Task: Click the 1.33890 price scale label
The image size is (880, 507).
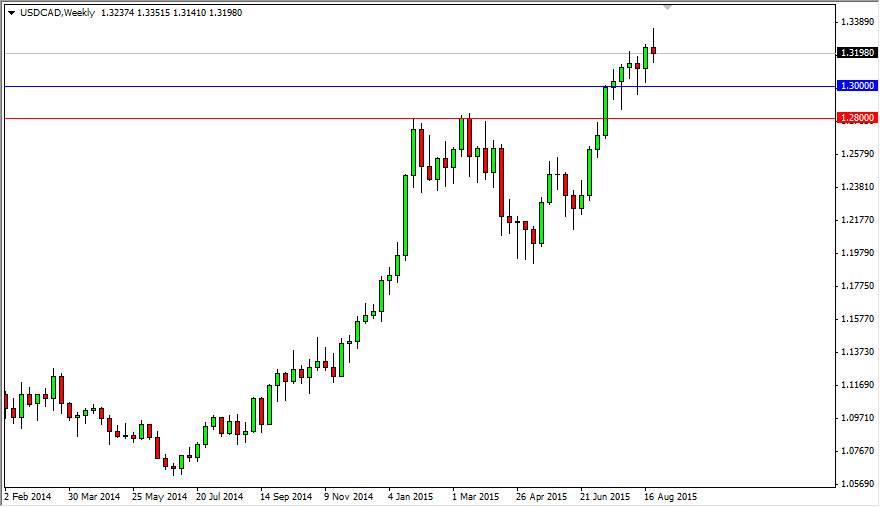Action: click(858, 22)
